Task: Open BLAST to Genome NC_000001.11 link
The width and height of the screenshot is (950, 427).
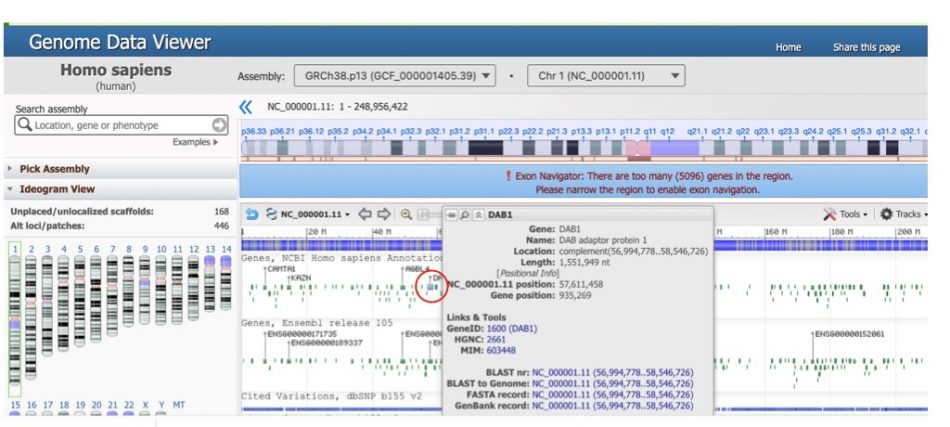Action: pos(613,383)
